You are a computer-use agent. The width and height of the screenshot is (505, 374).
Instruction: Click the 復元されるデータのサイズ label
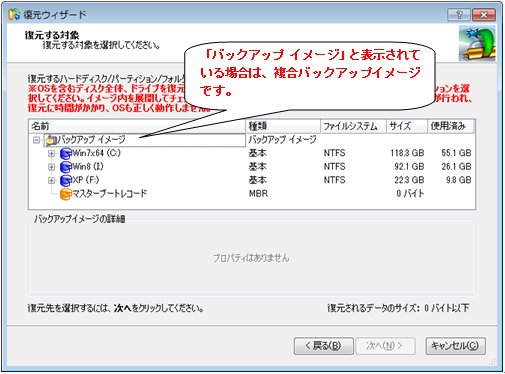coord(373,308)
